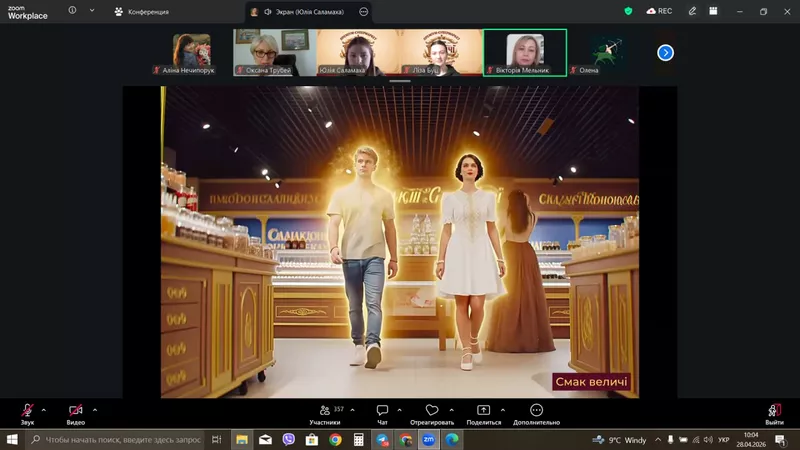Open the Windows notification center
This screenshot has height=450, width=800.
point(781,440)
